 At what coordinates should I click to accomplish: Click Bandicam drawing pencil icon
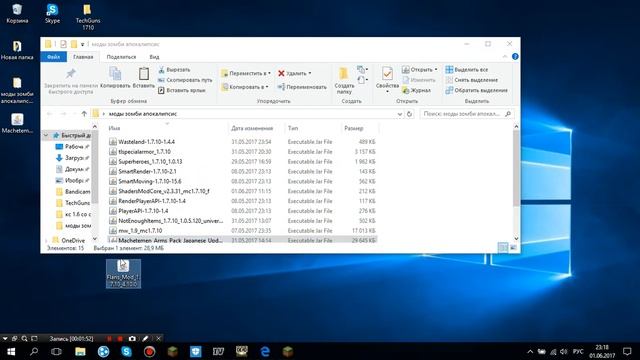(145, 338)
